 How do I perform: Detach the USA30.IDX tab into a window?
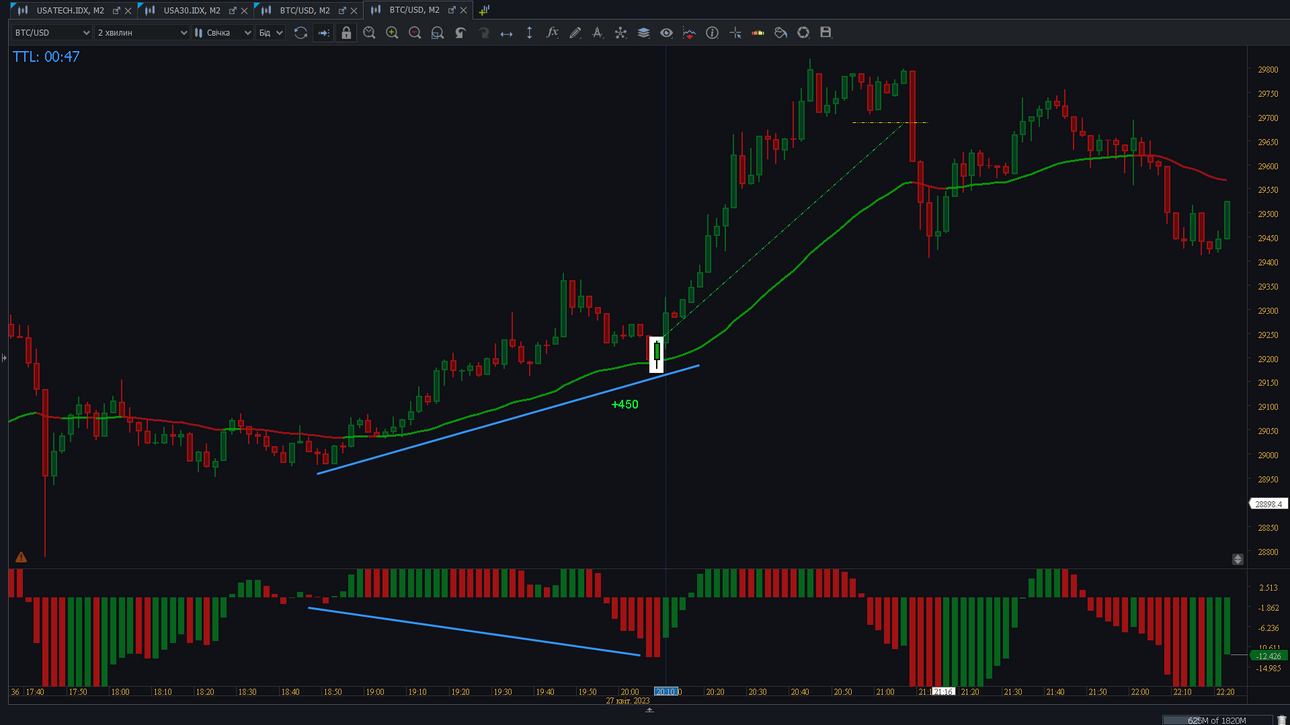[232, 10]
